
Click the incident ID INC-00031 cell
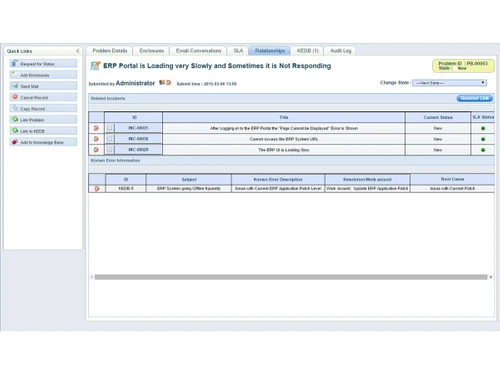point(138,128)
